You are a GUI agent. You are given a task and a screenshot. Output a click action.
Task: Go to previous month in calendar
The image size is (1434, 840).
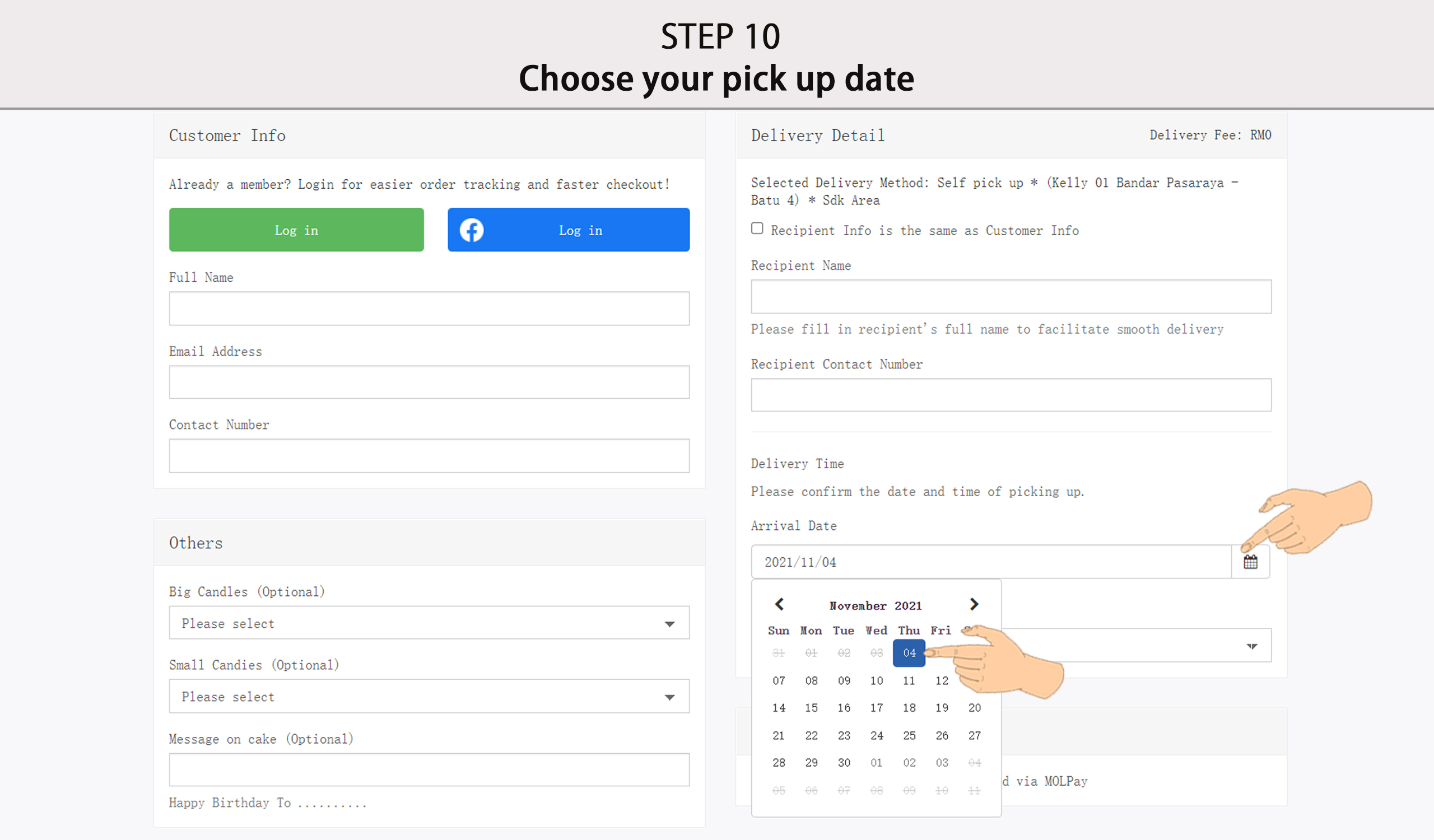pyautogui.click(x=780, y=604)
